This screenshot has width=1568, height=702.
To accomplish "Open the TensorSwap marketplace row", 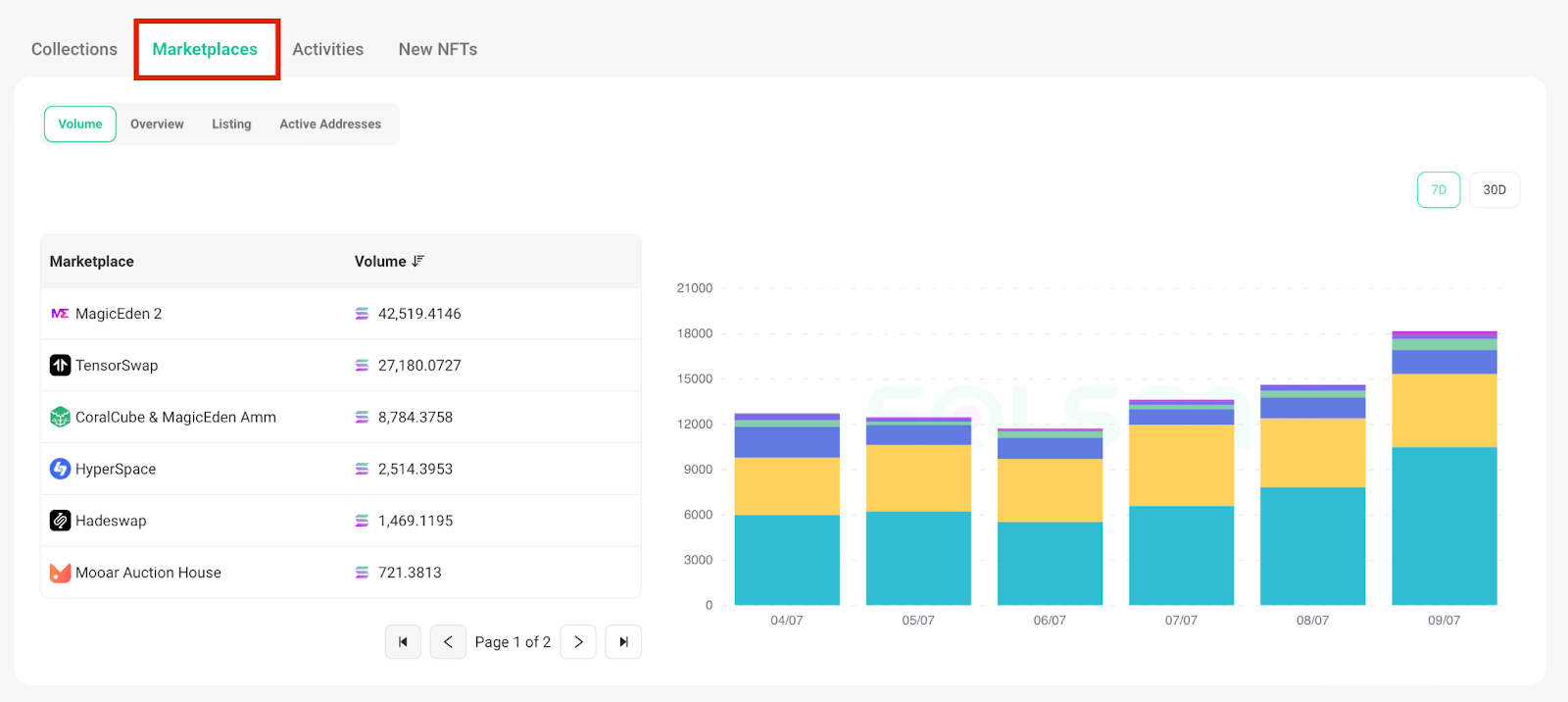I will pos(341,366).
